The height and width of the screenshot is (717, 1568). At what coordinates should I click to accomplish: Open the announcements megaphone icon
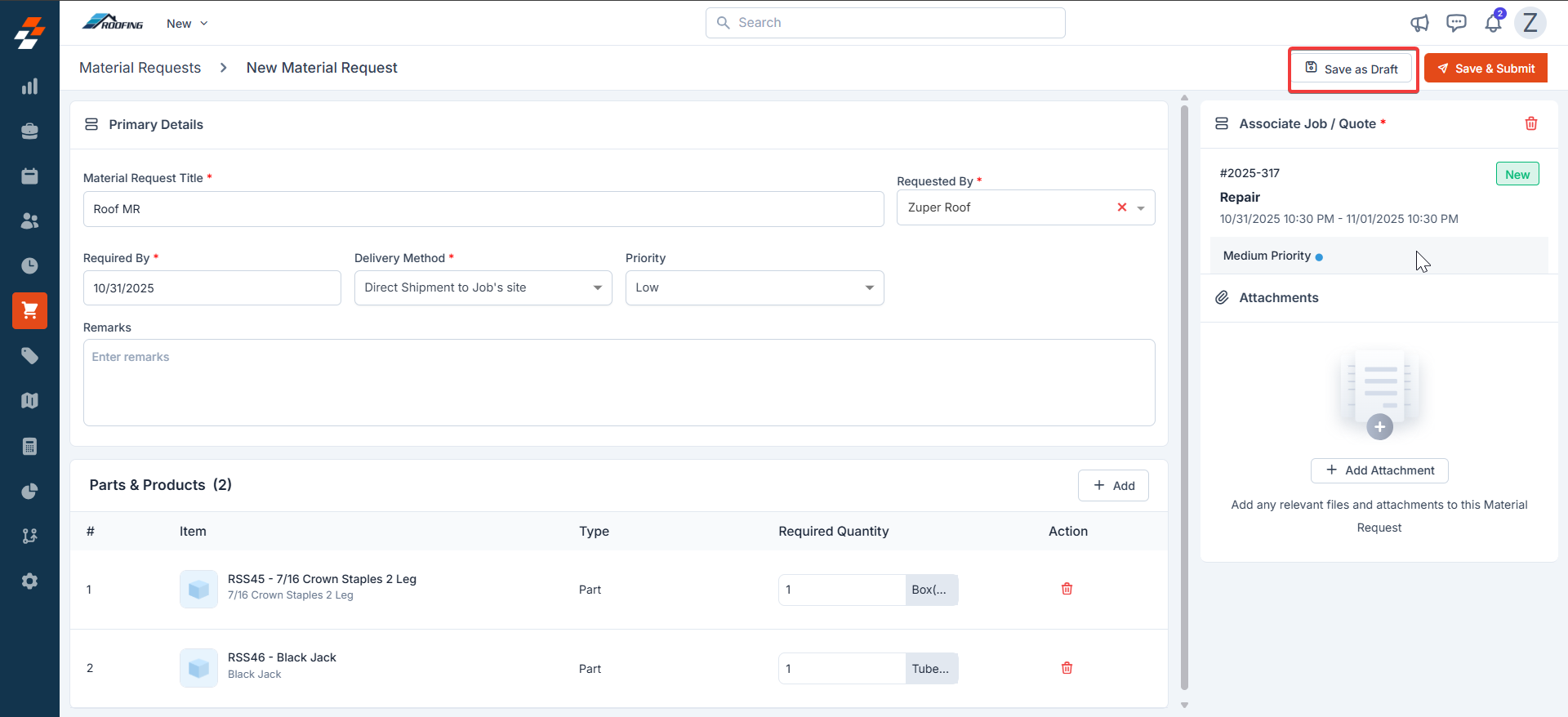pos(1420,23)
